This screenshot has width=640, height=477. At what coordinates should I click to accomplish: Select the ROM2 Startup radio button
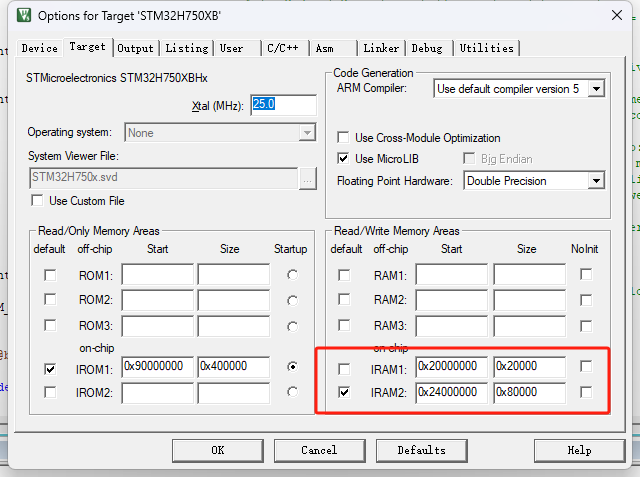[292, 301]
